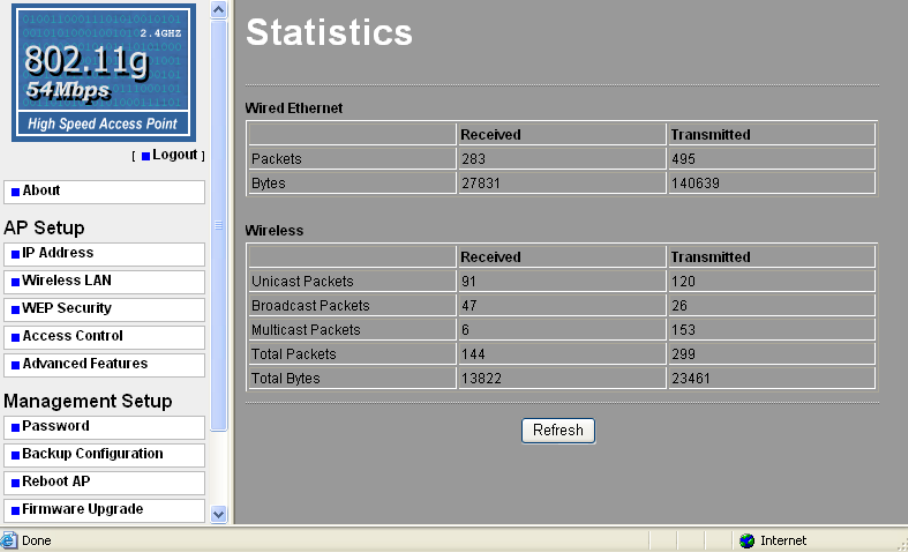Click the Refresh button
Screen dimensions: 908x552
click(558, 430)
